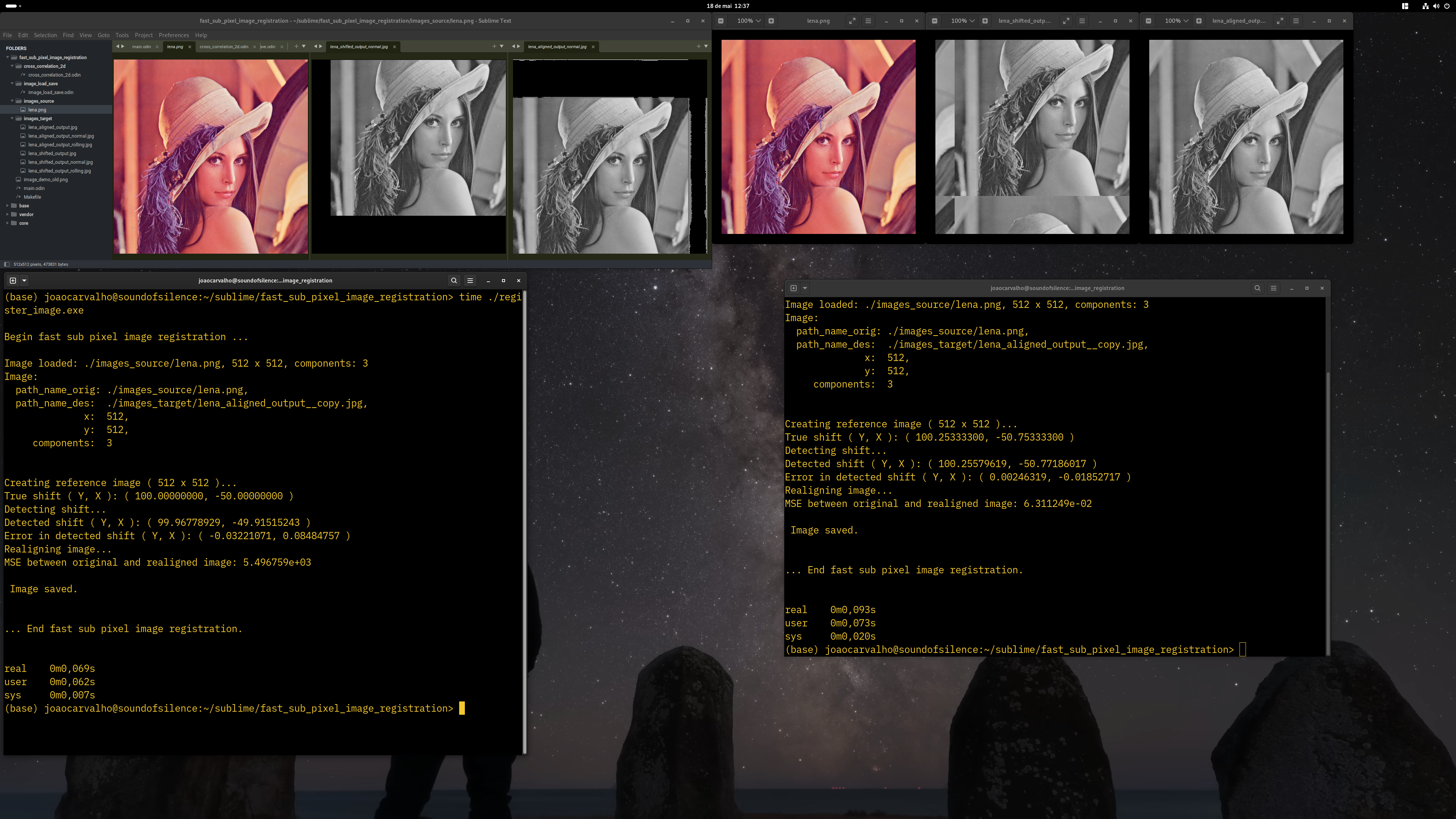1456x819 pixels.
Task: Open tab list dropdown in middle pane
Action: point(501,46)
